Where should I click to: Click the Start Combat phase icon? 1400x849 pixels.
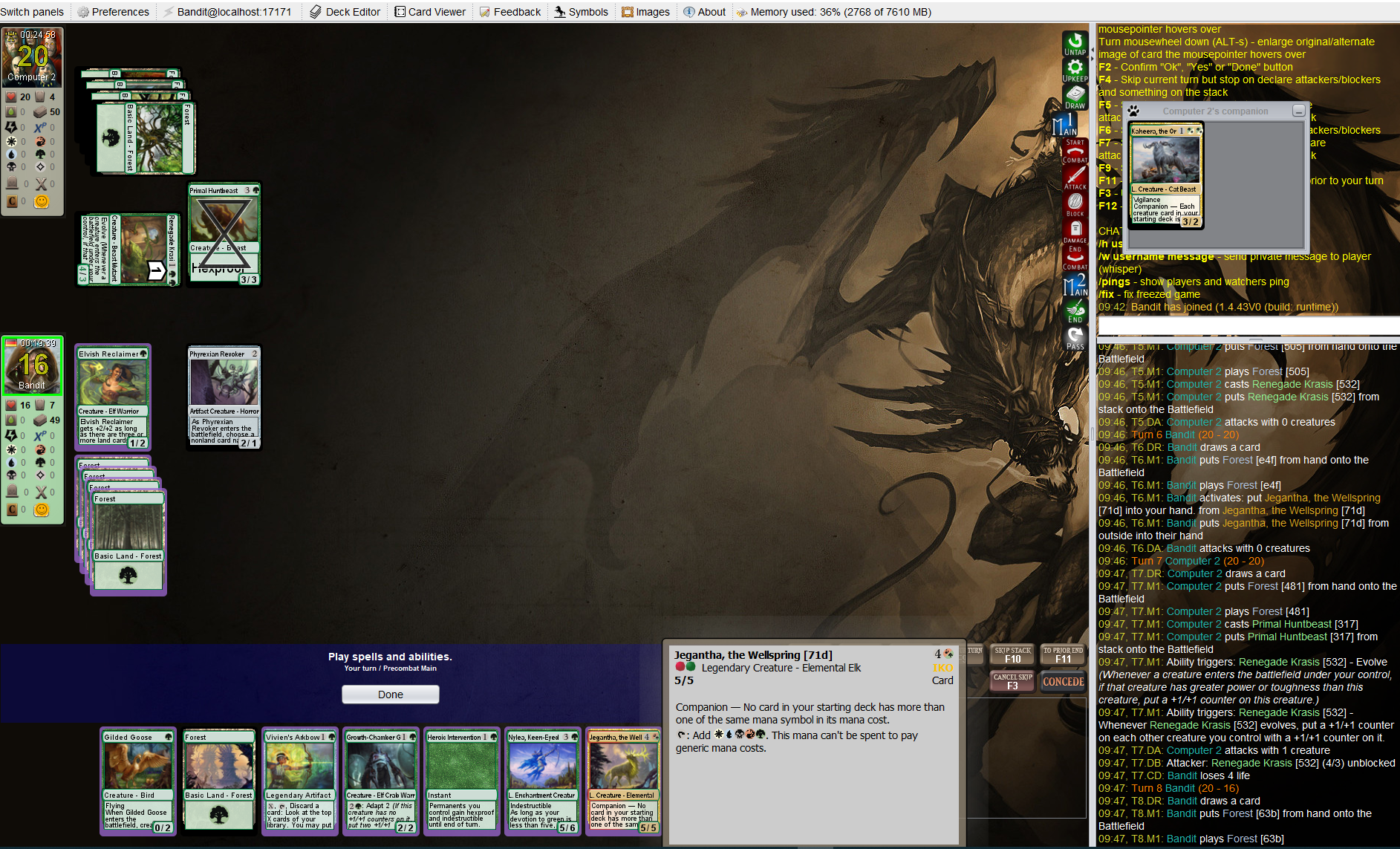(x=1075, y=151)
